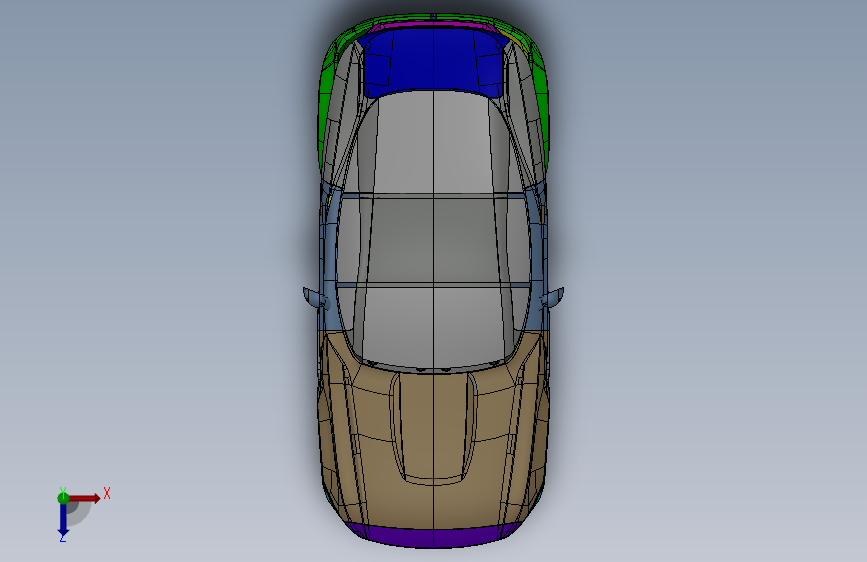Click the red X axis arrow of the triad
867x562 pixels.
click(x=84, y=498)
